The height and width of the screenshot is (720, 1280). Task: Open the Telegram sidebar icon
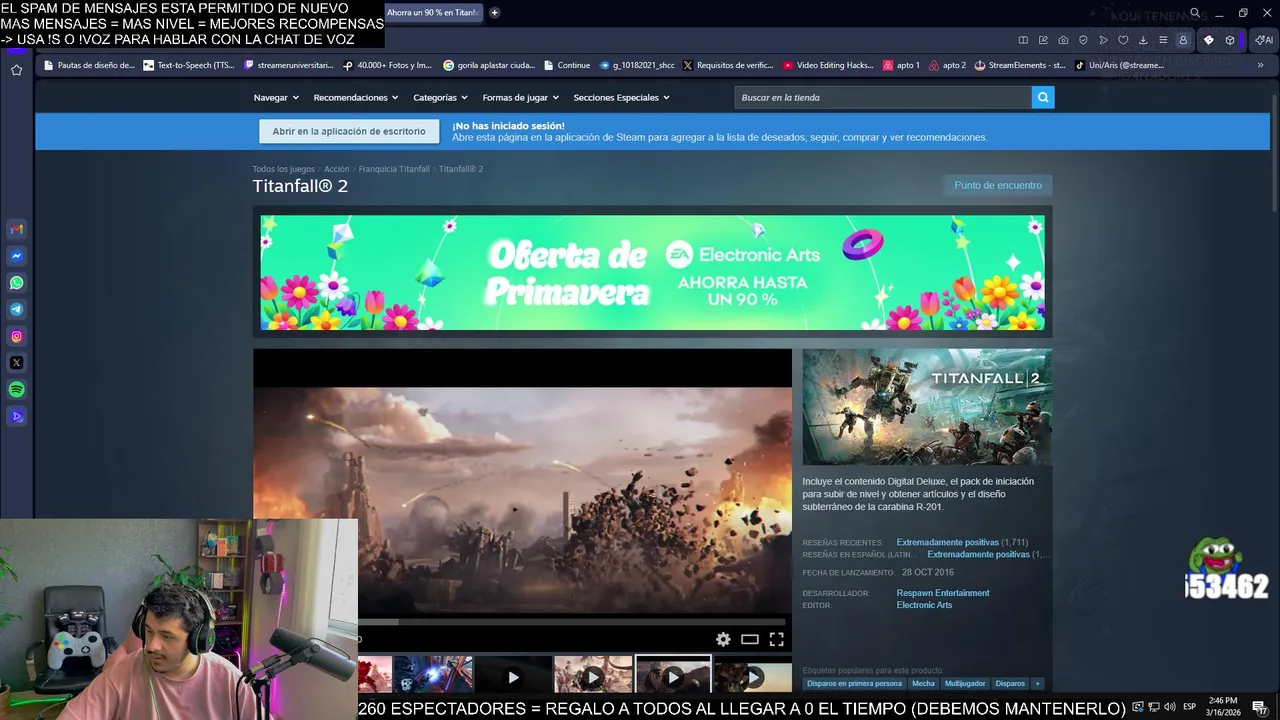[x=16, y=310]
